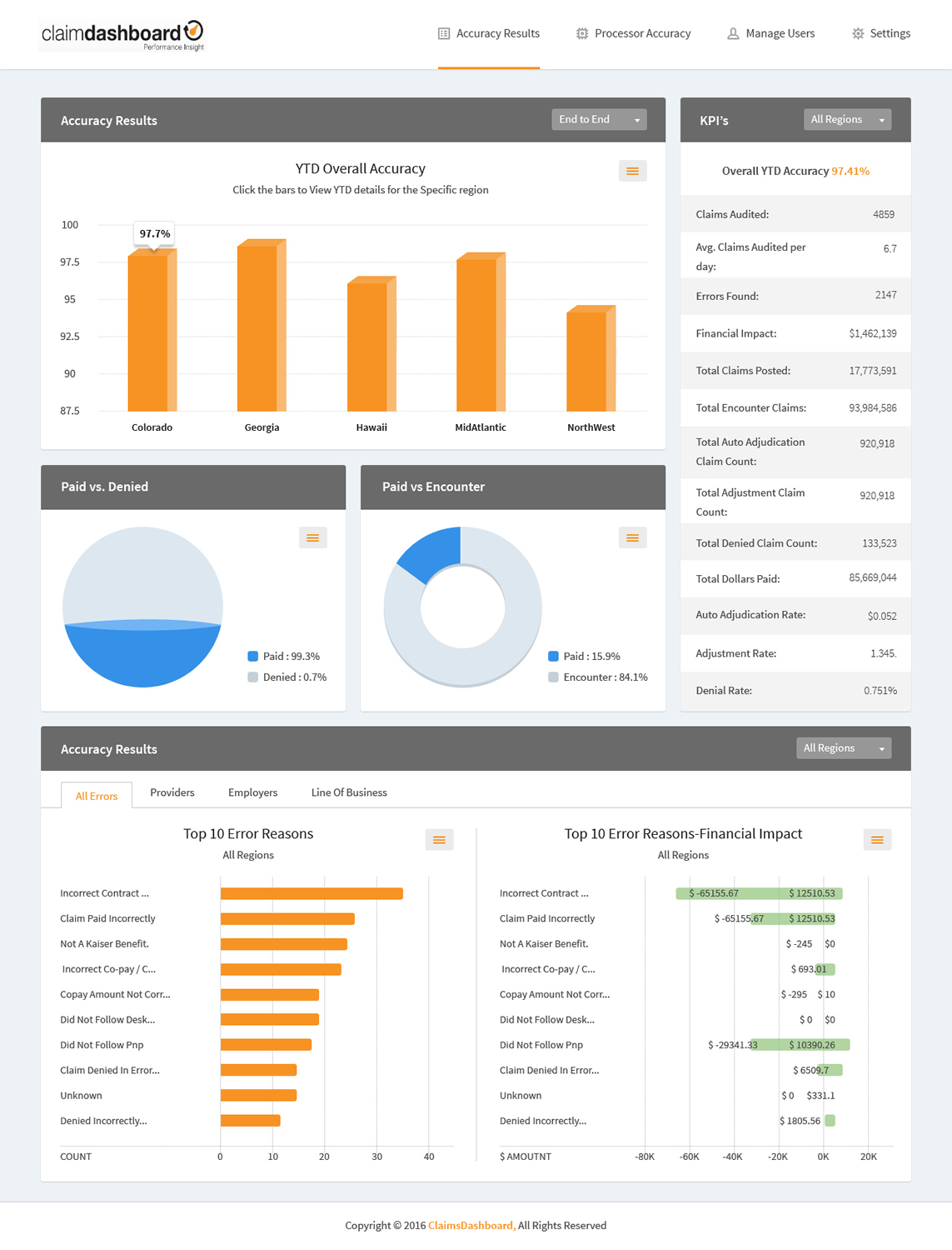Click Denial Rate value 0.751%

click(880, 691)
